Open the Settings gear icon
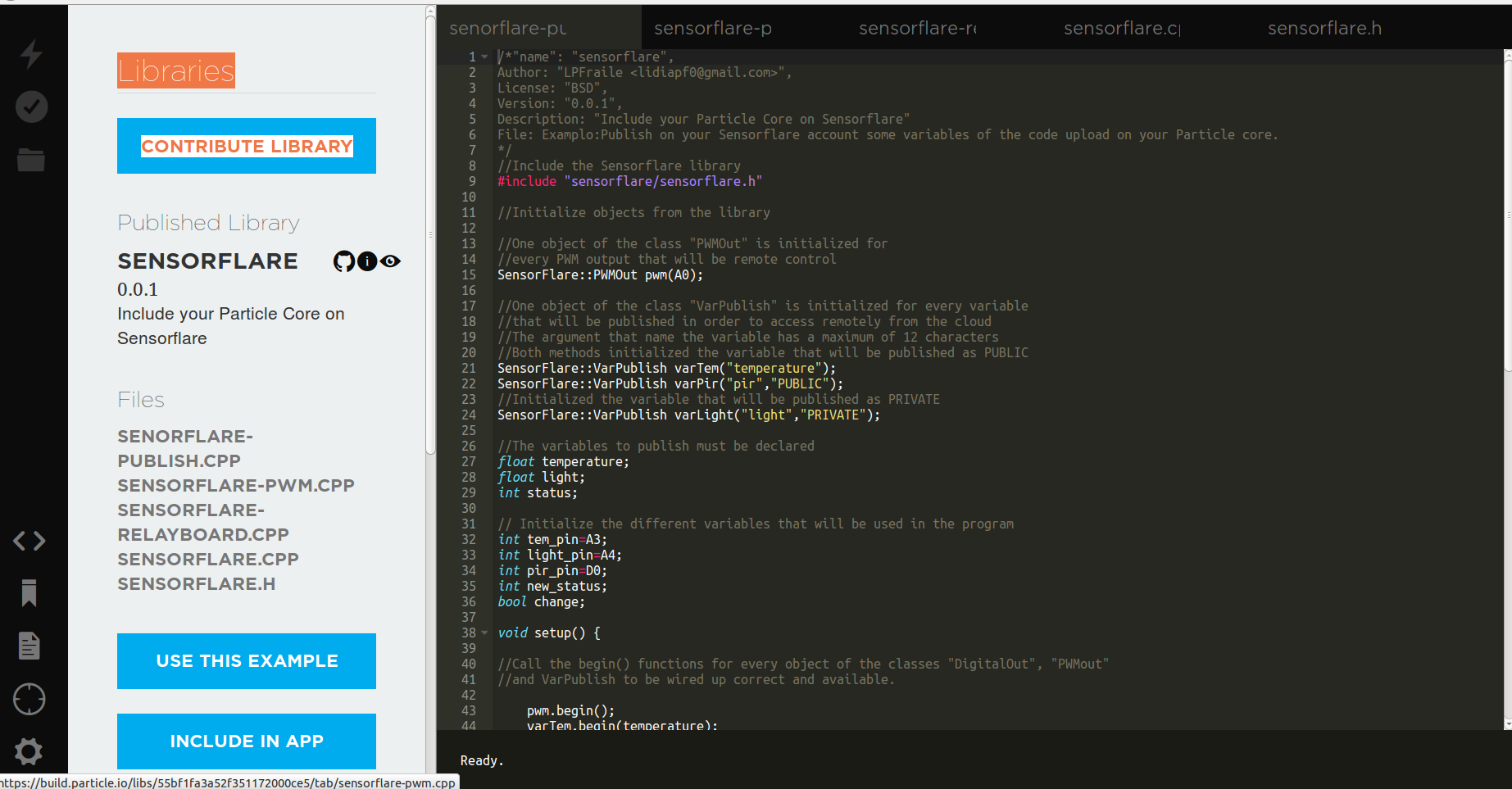Viewport: 1512px width, 789px height. pyautogui.click(x=30, y=751)
